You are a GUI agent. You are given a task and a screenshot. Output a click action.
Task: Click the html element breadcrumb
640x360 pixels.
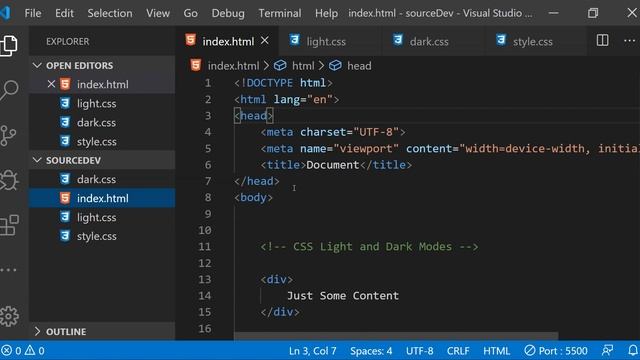[x=303, y=66]
